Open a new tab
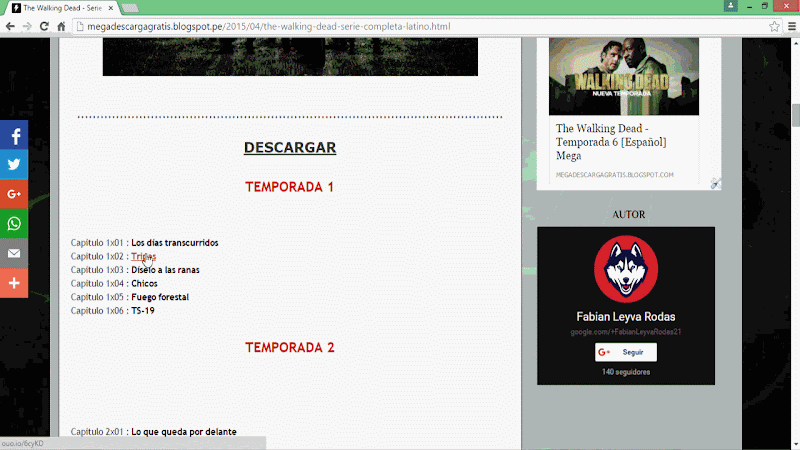 click(130, 8)
